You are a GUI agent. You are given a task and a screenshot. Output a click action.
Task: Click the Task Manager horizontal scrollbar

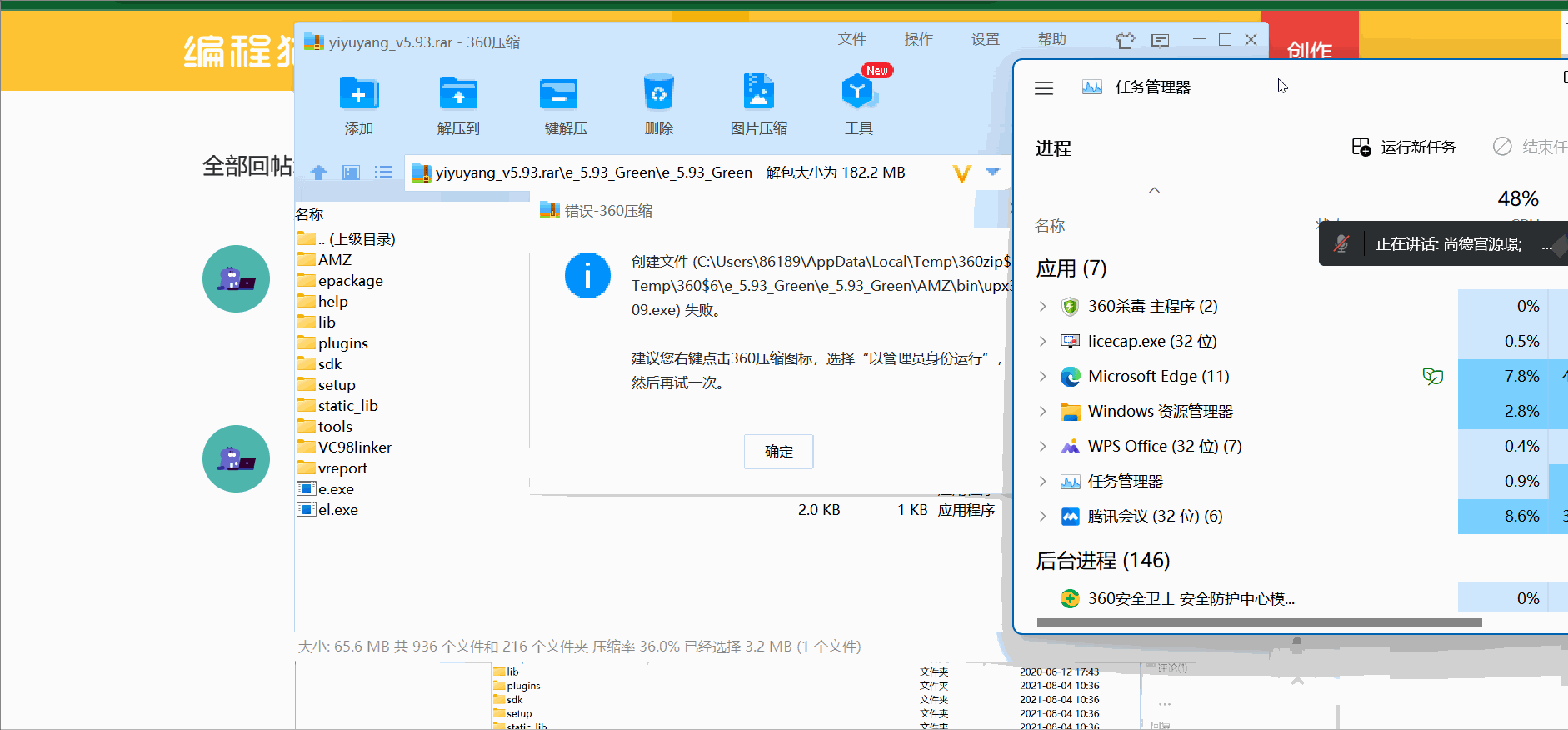(1259, 622)
